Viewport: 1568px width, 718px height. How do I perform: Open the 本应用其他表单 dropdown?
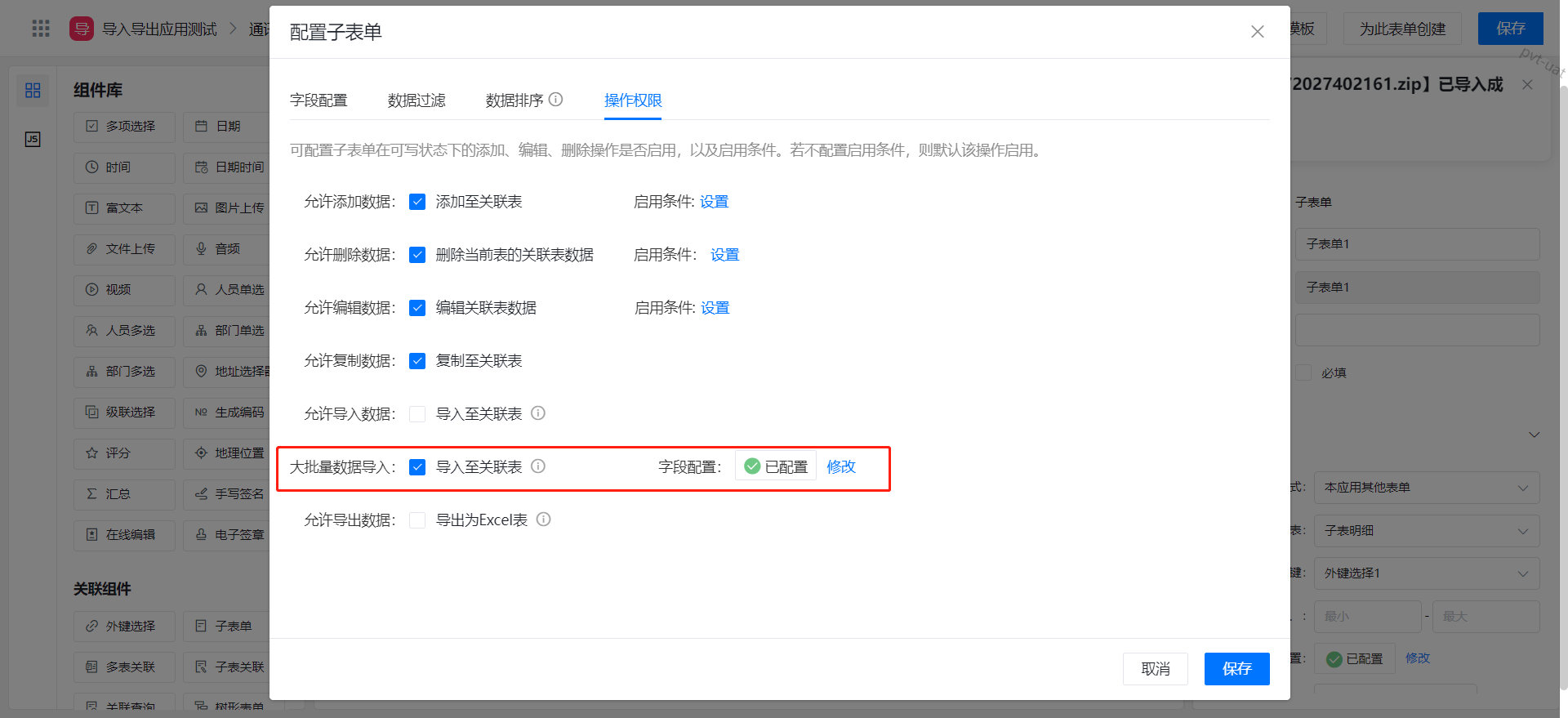click(1425, 488)
